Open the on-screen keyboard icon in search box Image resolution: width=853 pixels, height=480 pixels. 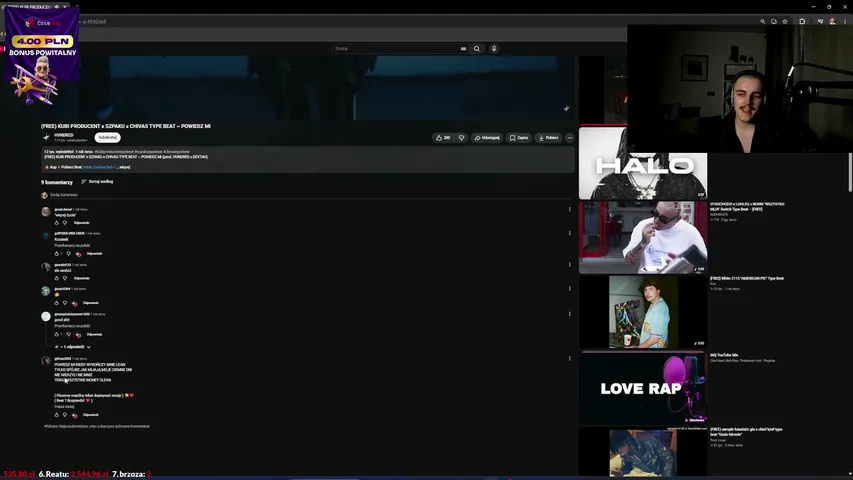point(463,48)
